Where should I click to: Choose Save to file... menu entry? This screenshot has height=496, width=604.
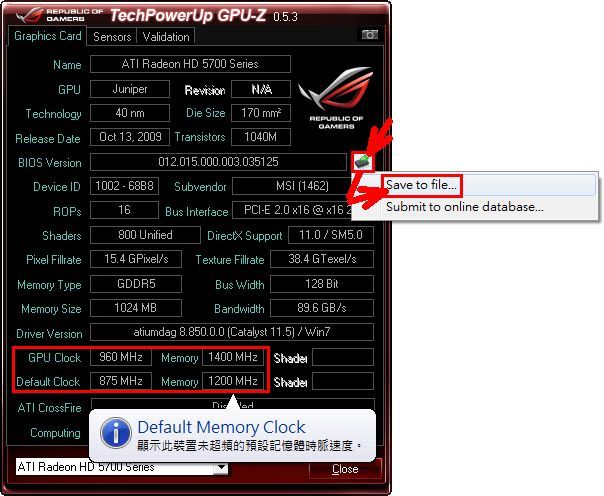(x=421, y=185)
